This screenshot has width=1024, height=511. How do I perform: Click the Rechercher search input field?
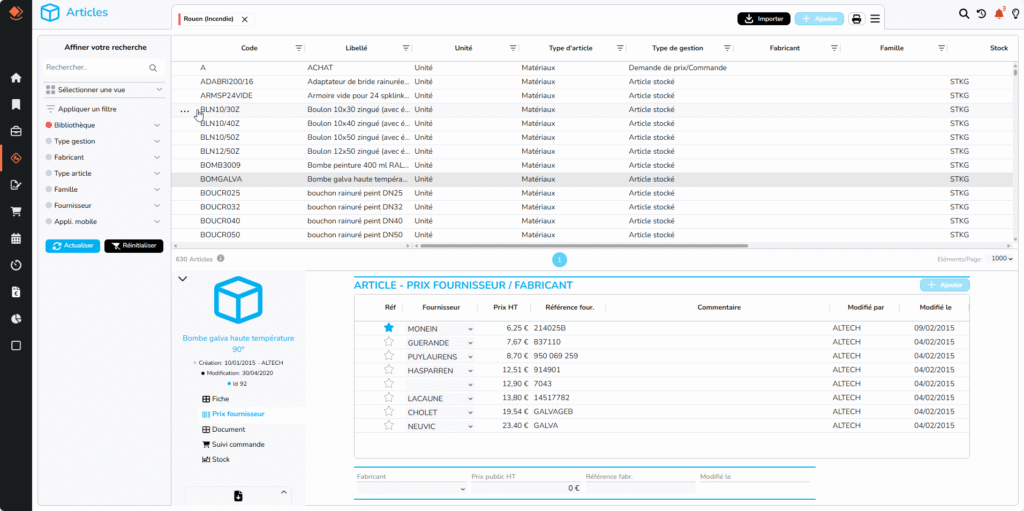coord(96,68)
